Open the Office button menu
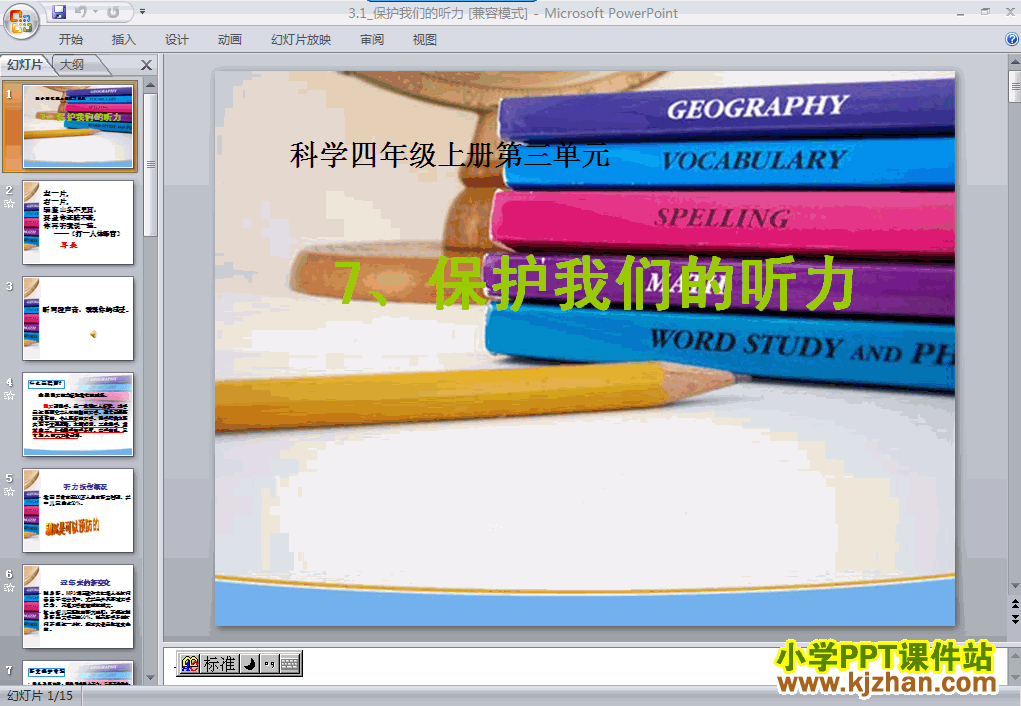This screenshot has width=1021, height=706. 21,20
